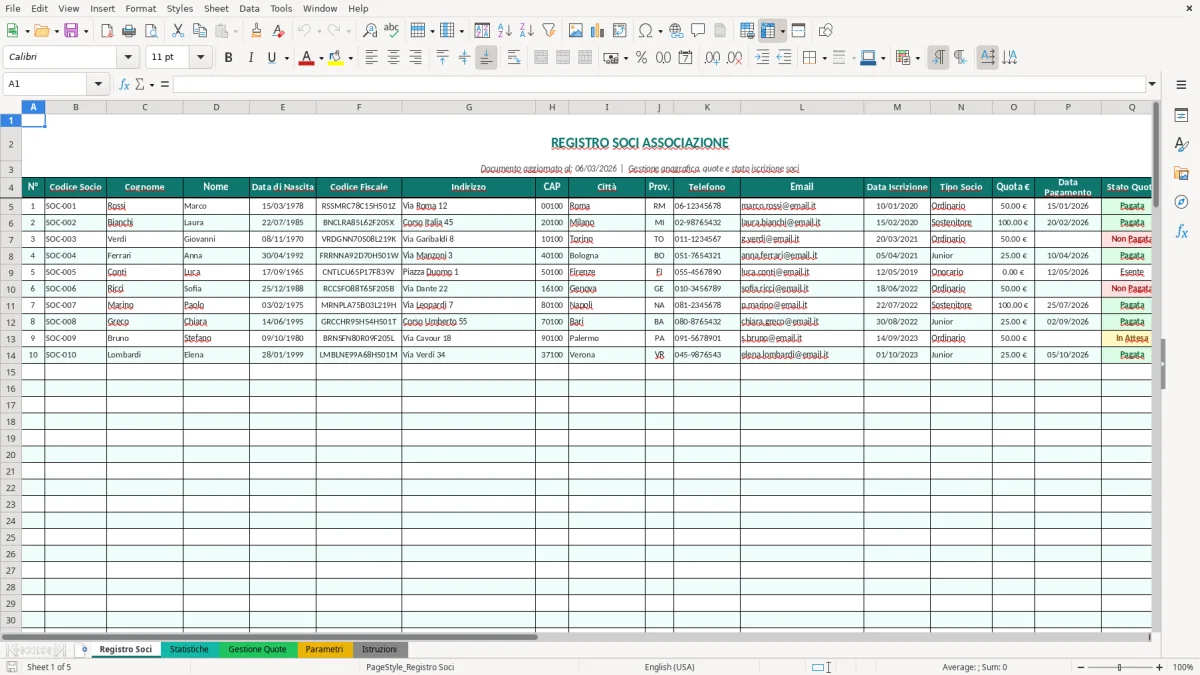Select column G header
The width and height of the screenshot is (1200, 675).
[x=468, y=107]
